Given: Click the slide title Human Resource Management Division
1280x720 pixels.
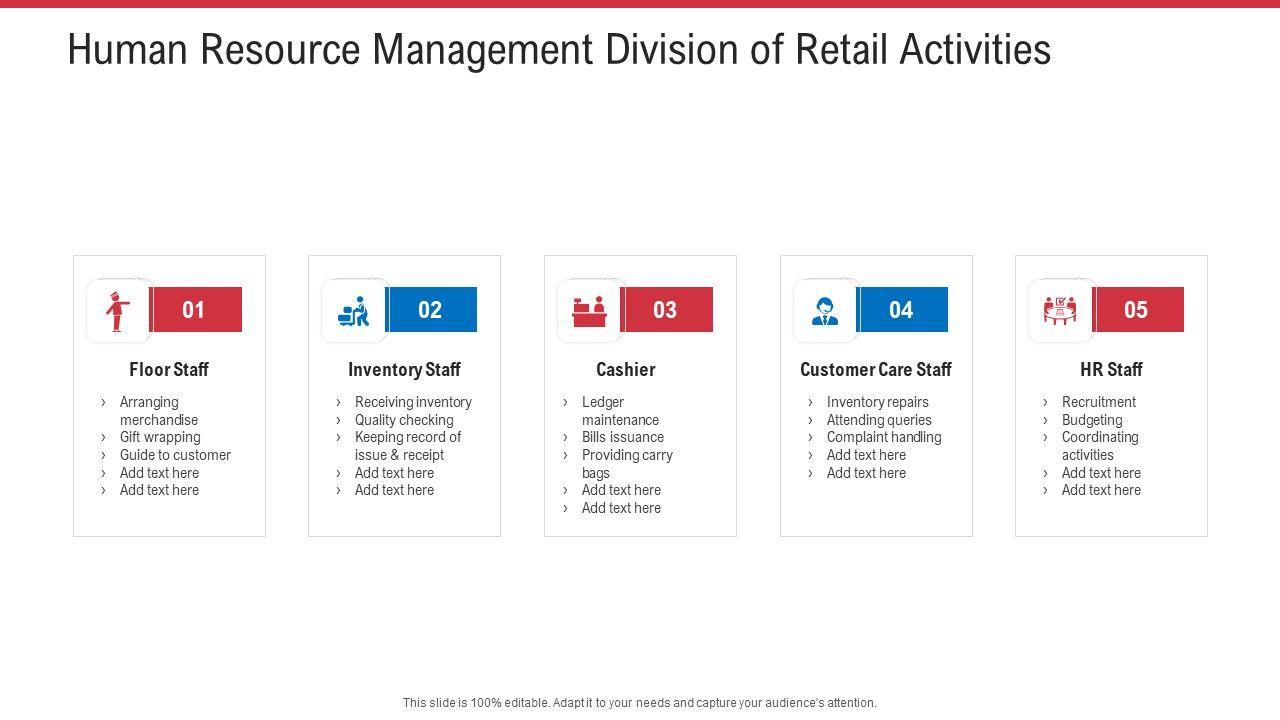Looking at the screenshot, I should [559, 49].
